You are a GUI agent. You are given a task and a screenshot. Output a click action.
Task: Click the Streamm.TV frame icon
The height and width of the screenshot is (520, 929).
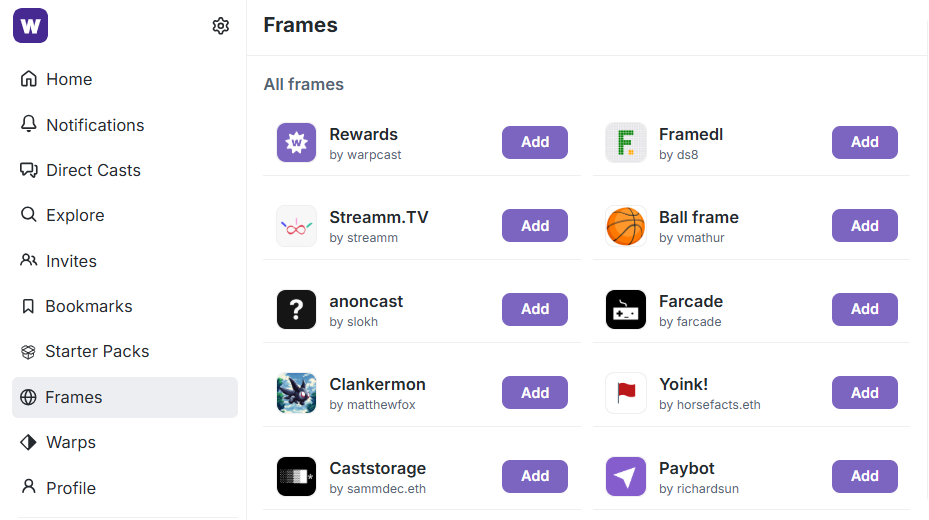pyautogui.click(x=296, y=226)
